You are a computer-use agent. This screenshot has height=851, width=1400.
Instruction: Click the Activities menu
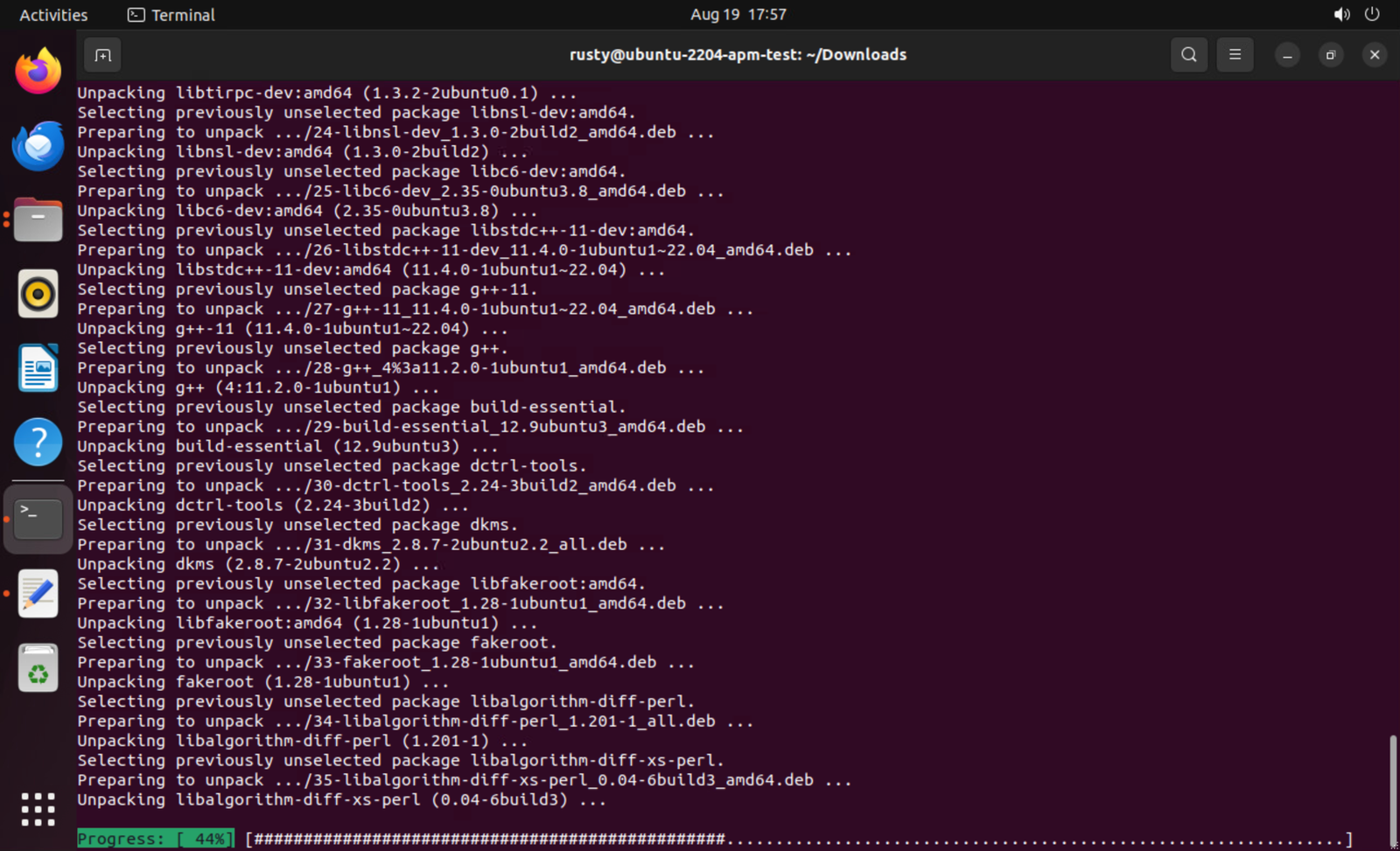53,15
